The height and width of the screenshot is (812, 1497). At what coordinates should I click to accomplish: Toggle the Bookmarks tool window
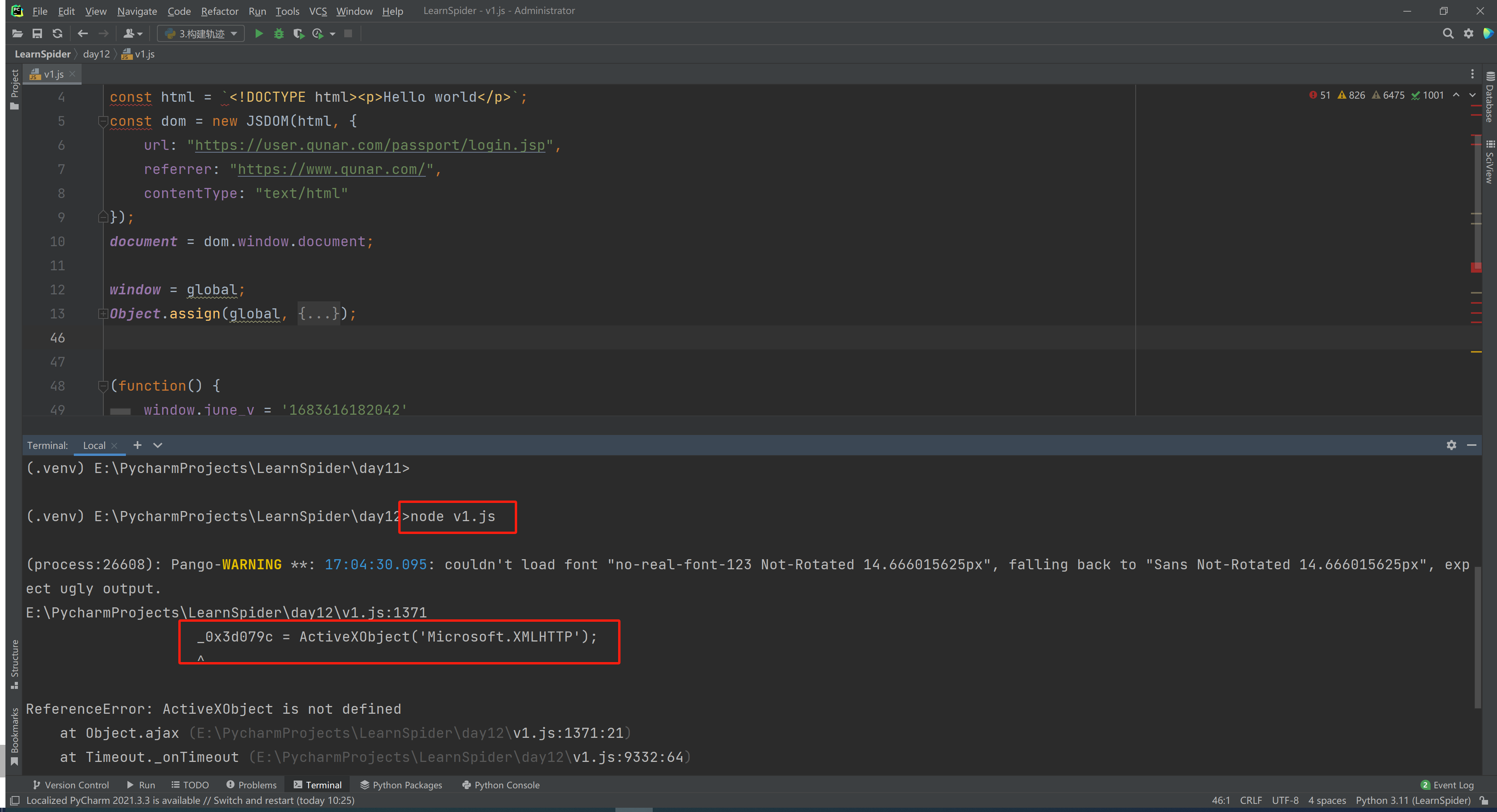pyautogui.click(x=14, y=736)
